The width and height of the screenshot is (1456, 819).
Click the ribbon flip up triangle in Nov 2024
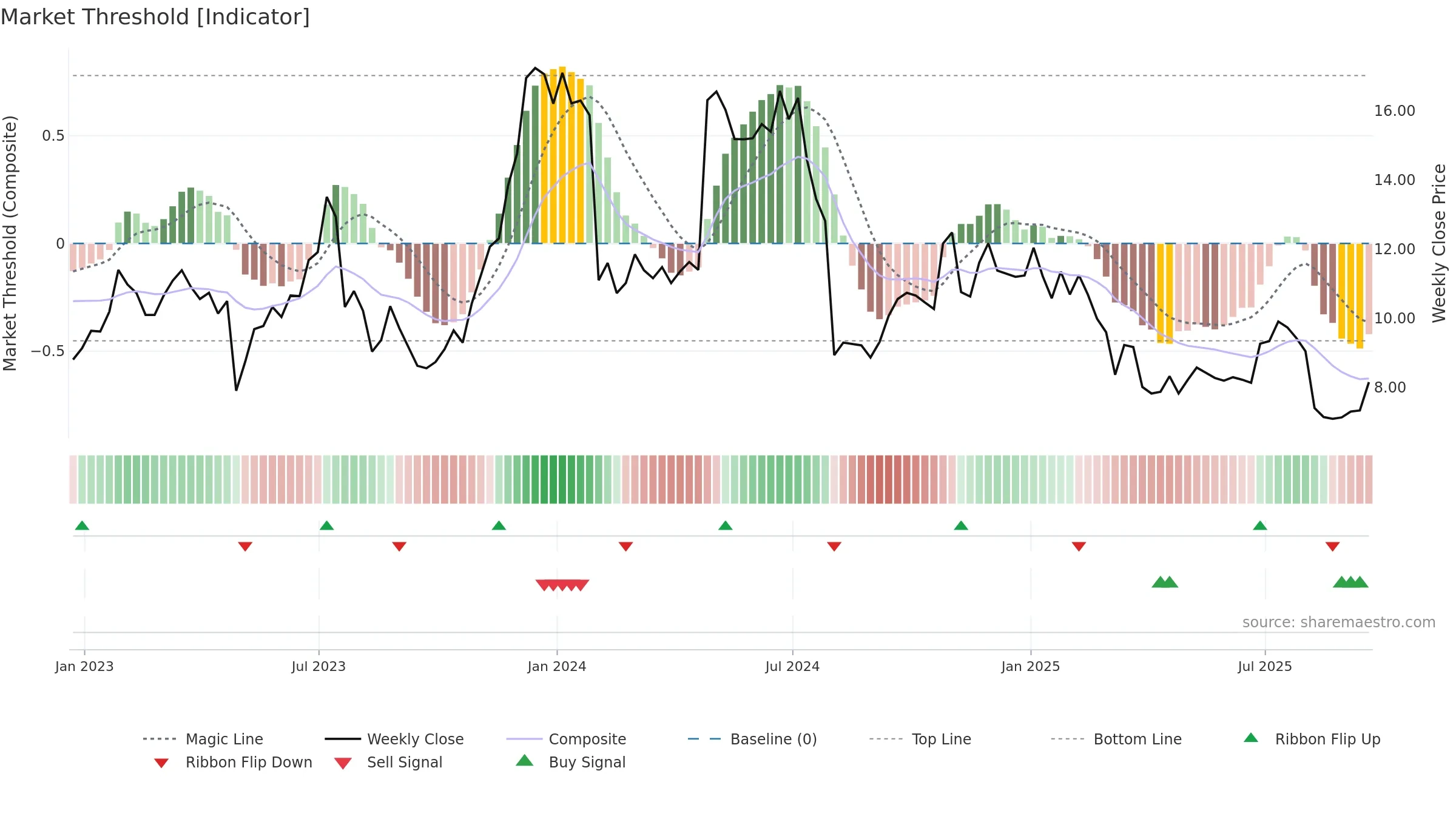961,525
